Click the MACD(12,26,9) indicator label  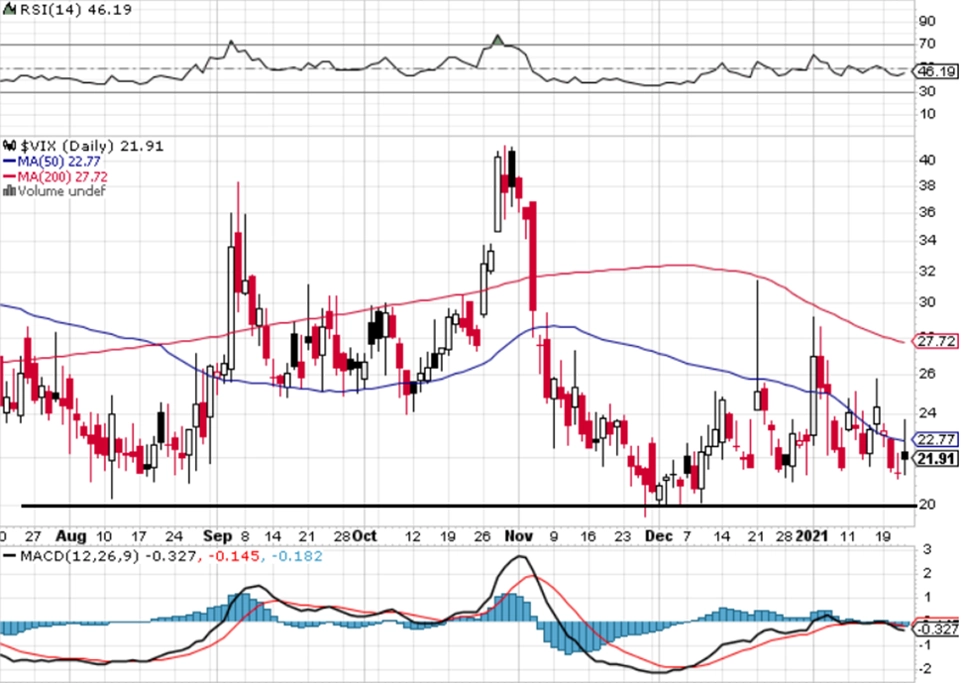(x=80, y=556)
